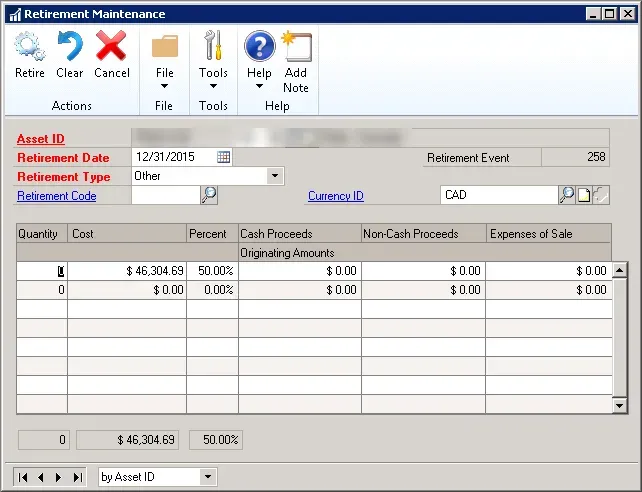Screen dimensions: 642x492
Task: Click the red Cancel X icon
Action: click(x=111, y=46)
